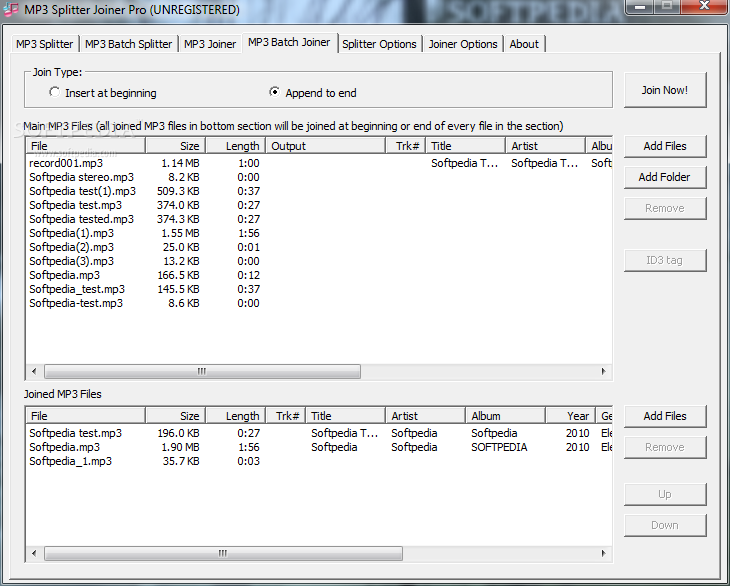Click the main list horizontal scrollbar thumb
The image size is (730, 586).
click(202, 371)
